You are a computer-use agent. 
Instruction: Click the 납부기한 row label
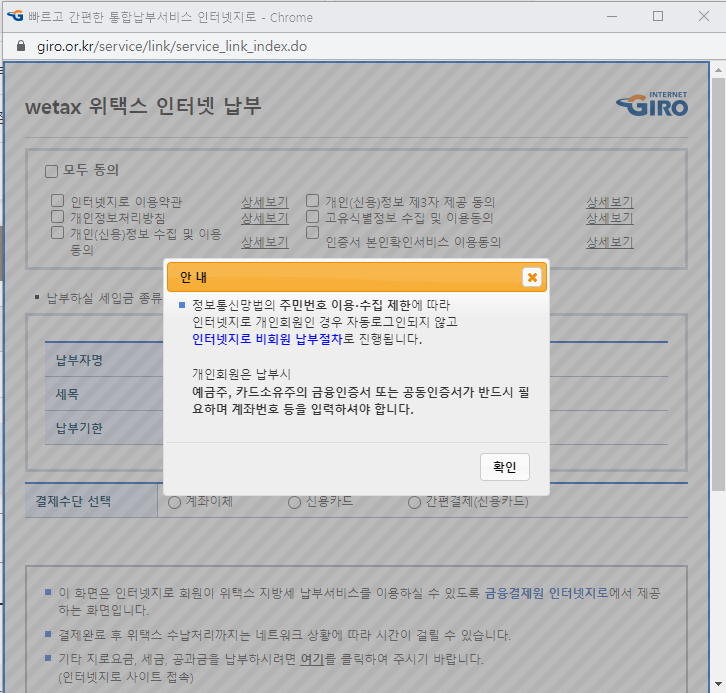tap(79, 428)
